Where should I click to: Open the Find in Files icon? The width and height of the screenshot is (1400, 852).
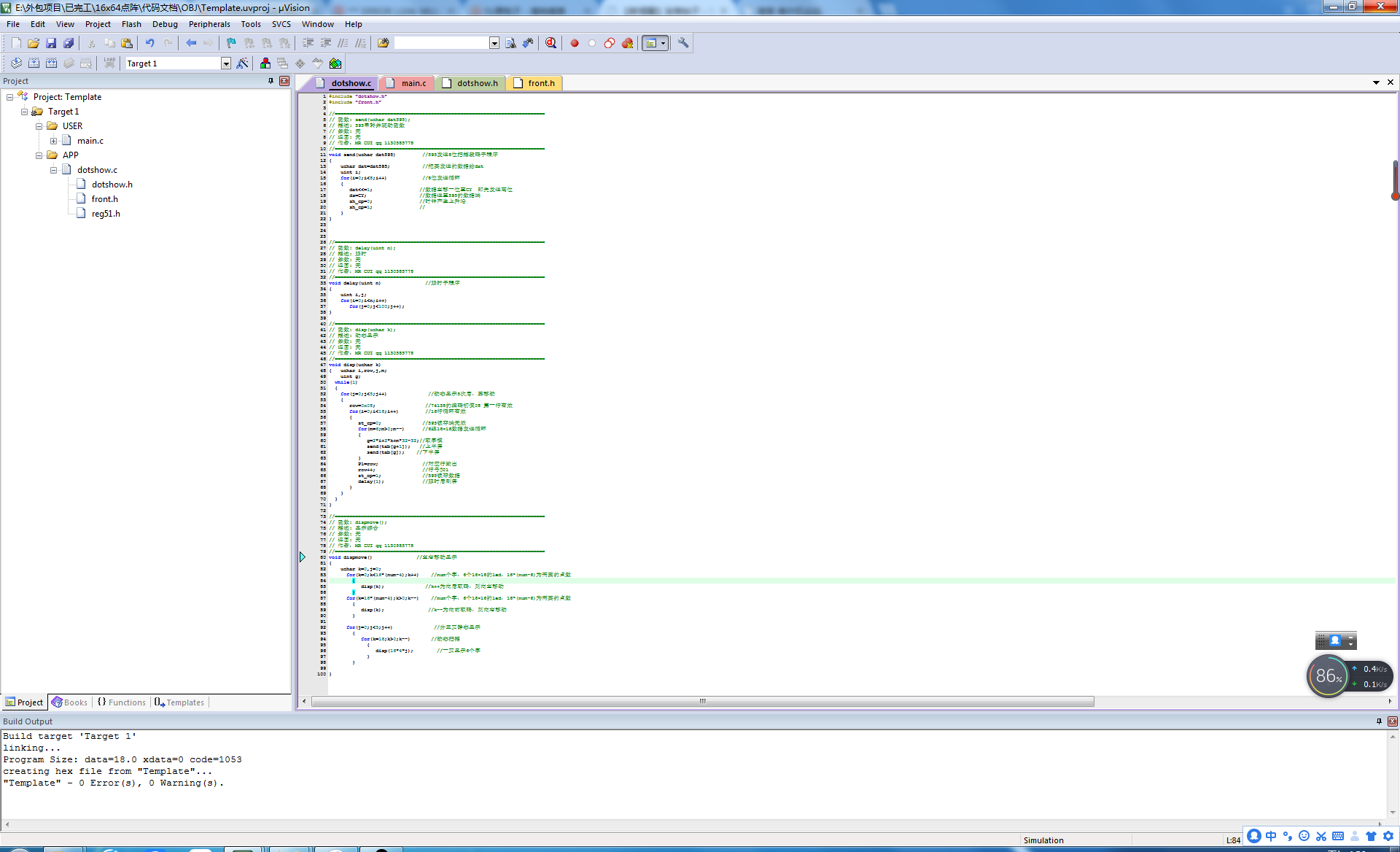pyautogui.click(x=384, y=43)
